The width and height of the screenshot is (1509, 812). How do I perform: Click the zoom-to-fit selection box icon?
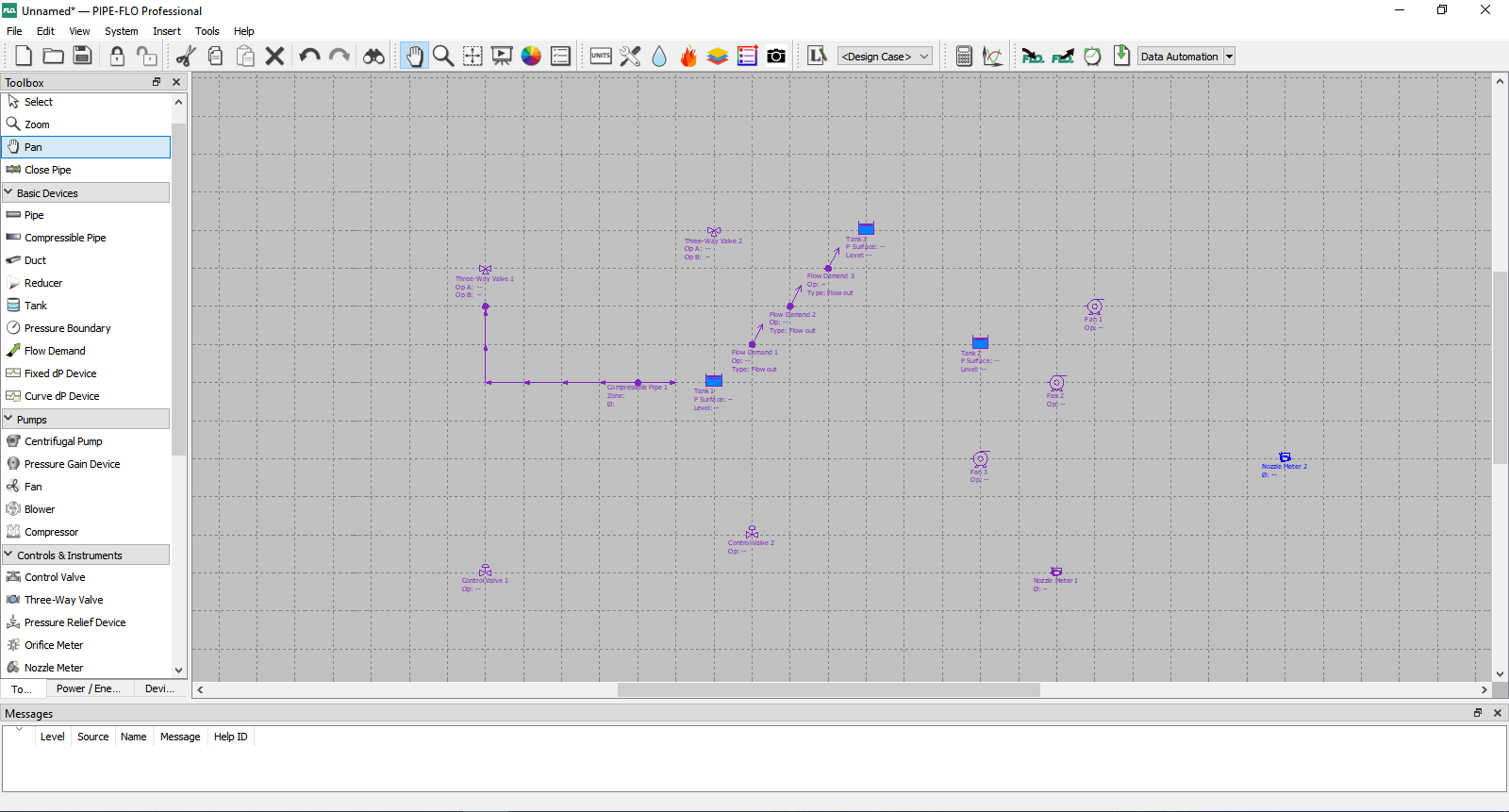click(x=473, y=56)
